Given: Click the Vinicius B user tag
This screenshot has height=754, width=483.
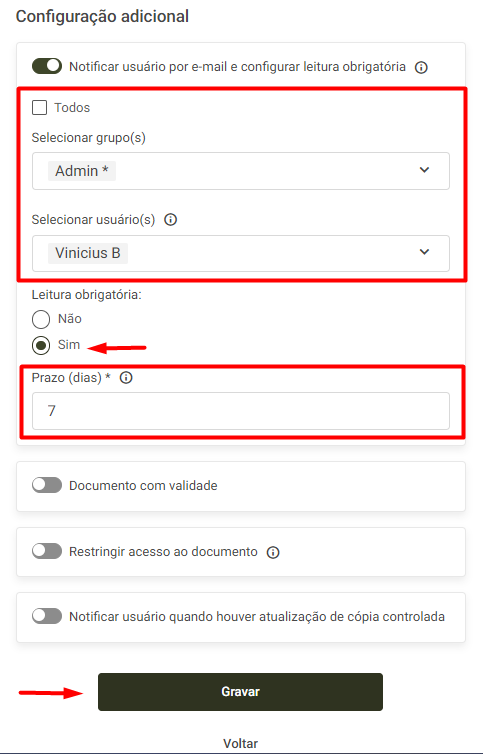Looking at the screenshot, I should tap(88, 253).
